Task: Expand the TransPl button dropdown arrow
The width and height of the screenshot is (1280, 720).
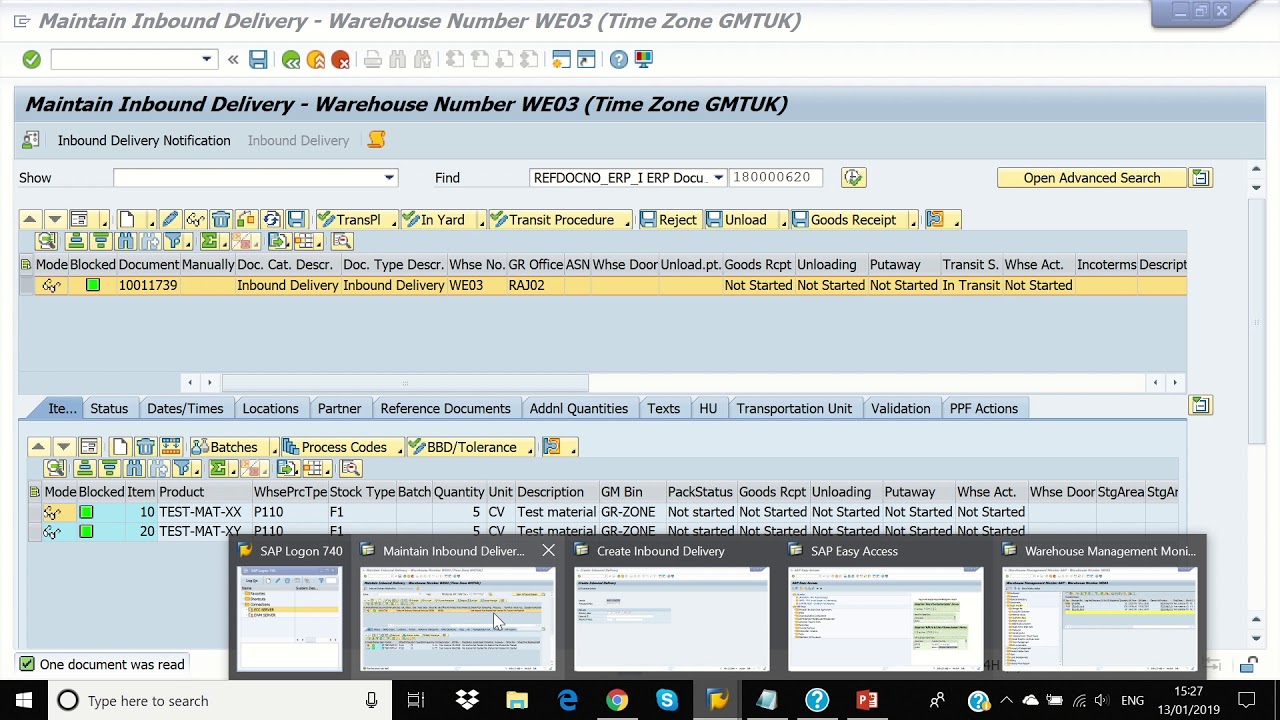Action: (x=394, y=221)
